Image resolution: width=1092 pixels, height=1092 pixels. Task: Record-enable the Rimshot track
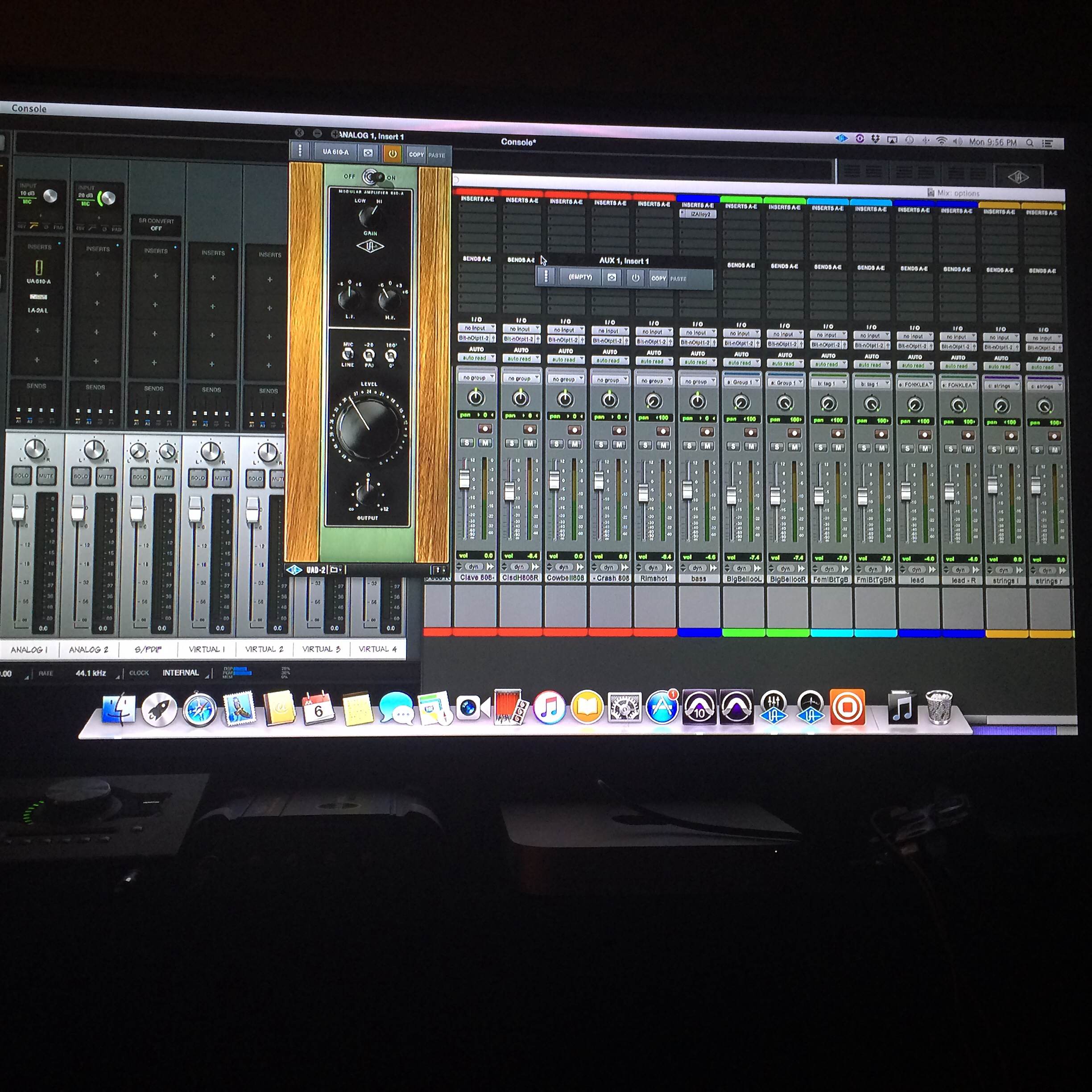click(663, 431)
